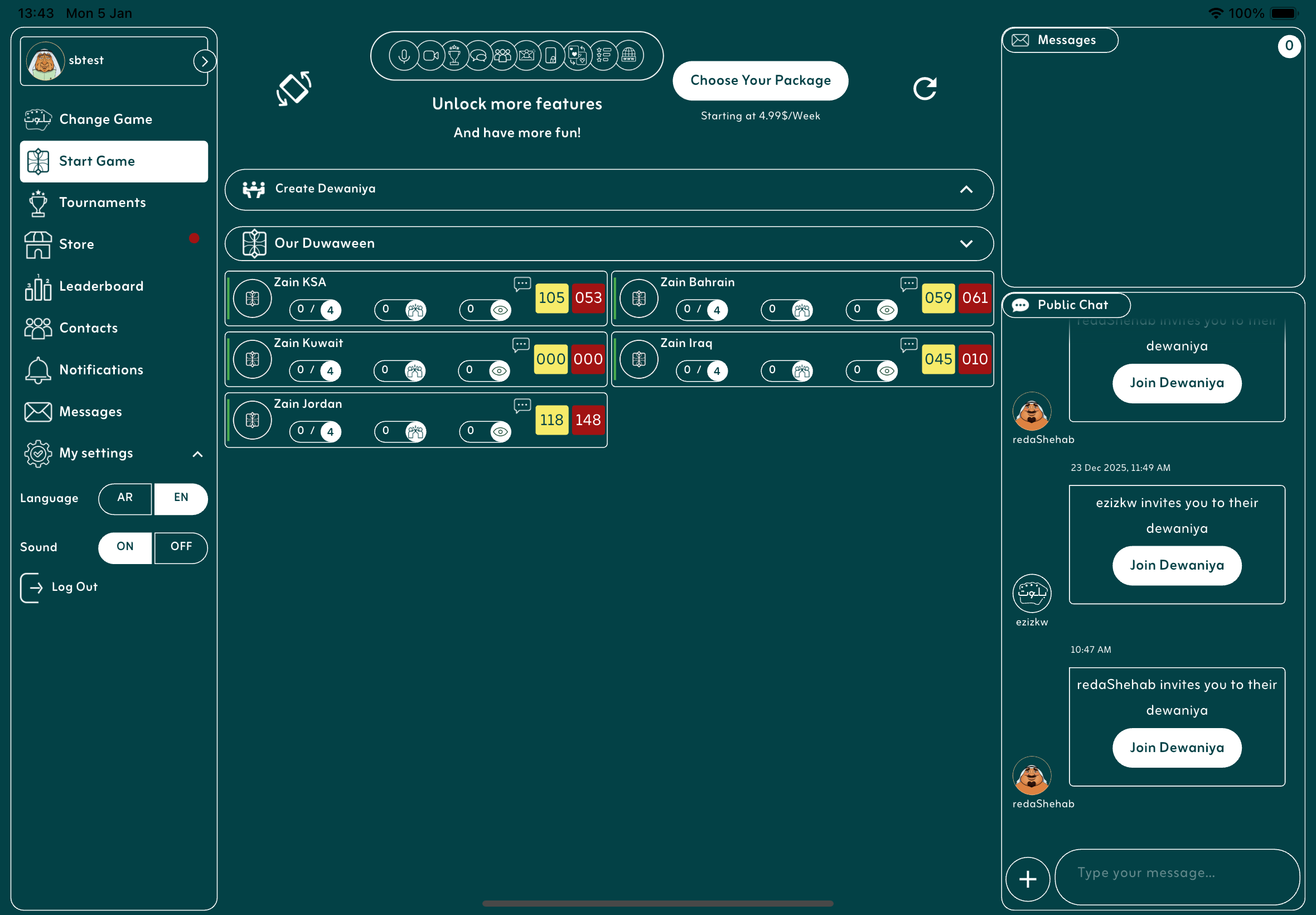Tap the plus icon beside message field
Image resolution: width=1316 pixels, height=915 pixels.
point(1027,879)
